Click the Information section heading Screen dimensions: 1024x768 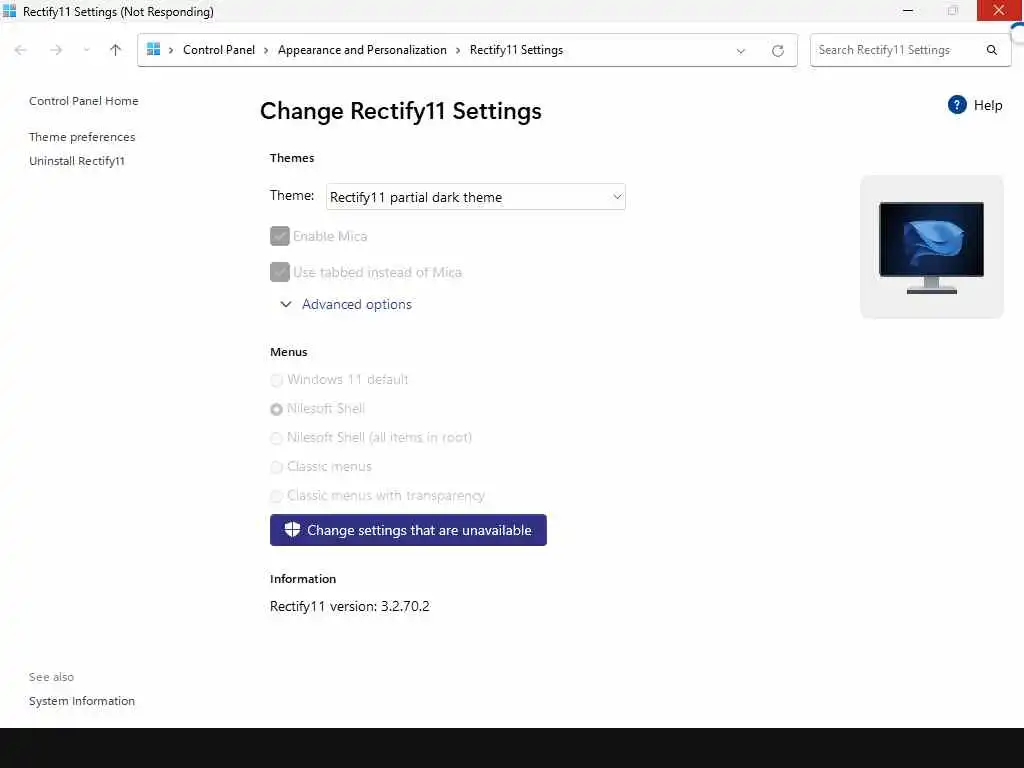click(x=303, y=579)
